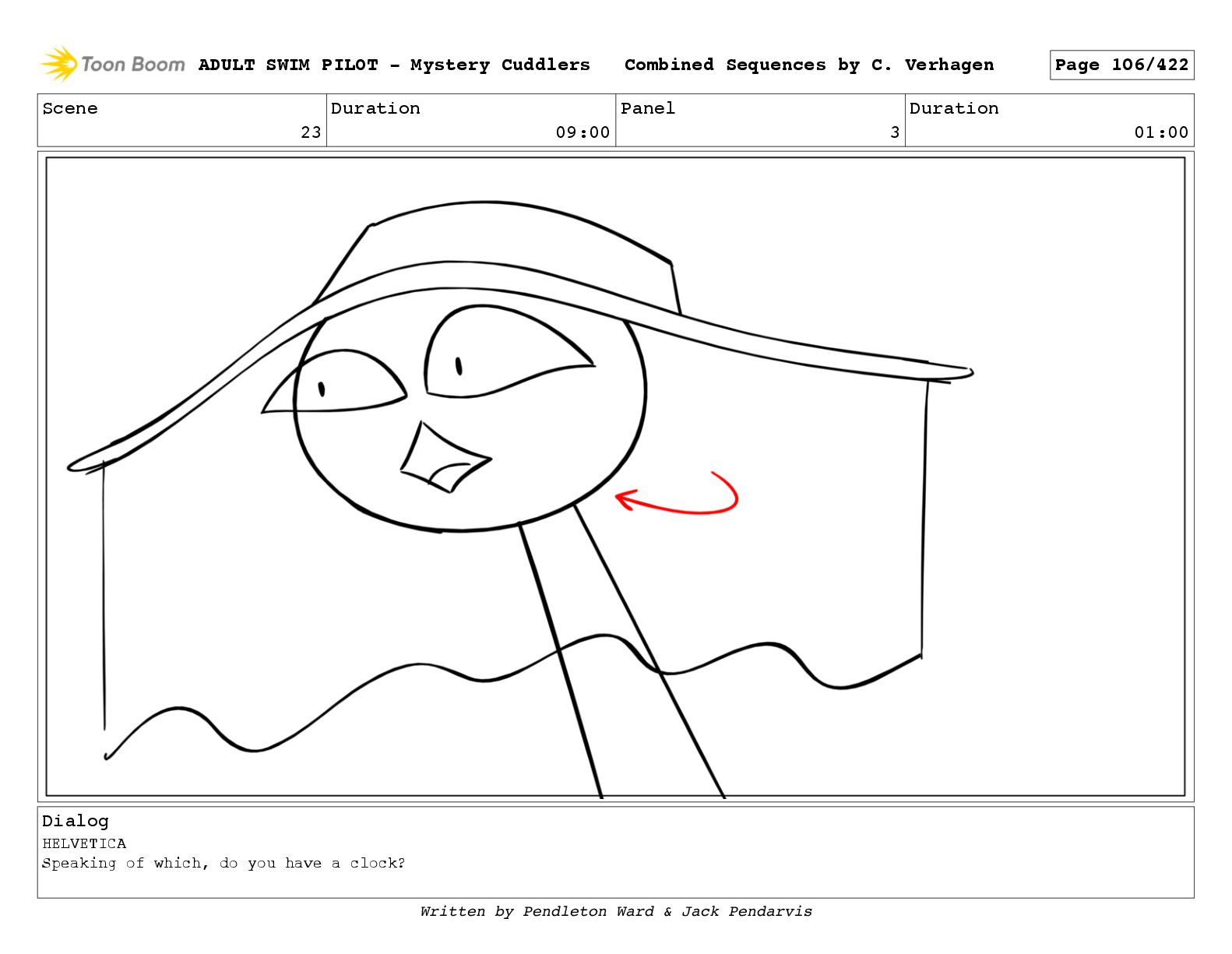Click the scene number '23'
This screenshot has width=1232, height=954.
(x=311, y=132)
